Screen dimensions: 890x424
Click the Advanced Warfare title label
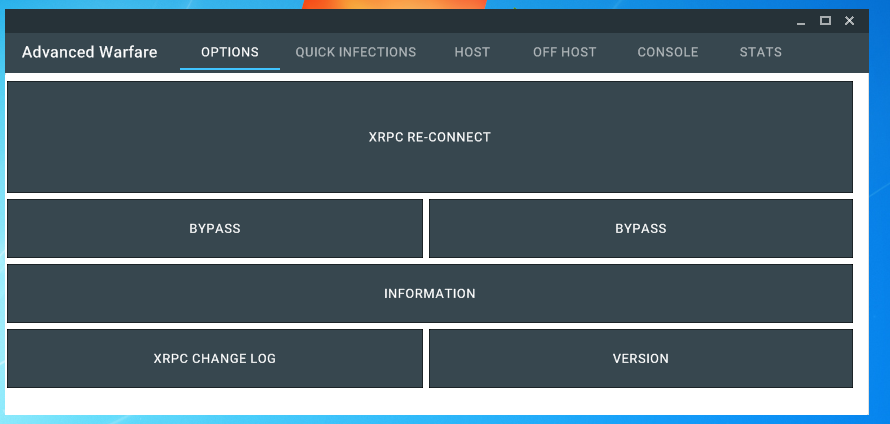click(x=90, y=52)
